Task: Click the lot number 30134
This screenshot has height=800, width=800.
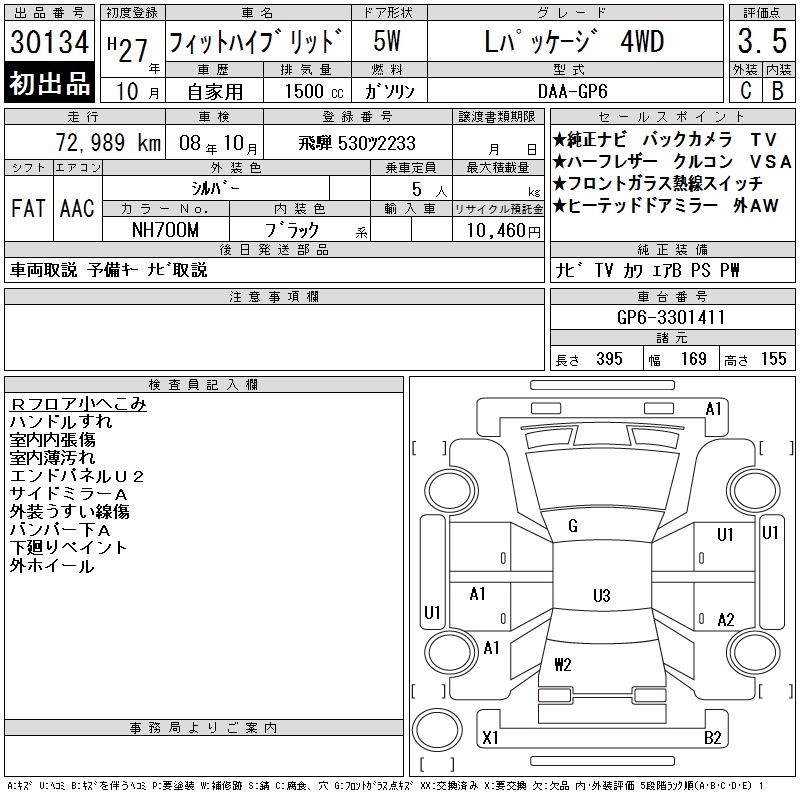Action: click(x=49, y=42)
